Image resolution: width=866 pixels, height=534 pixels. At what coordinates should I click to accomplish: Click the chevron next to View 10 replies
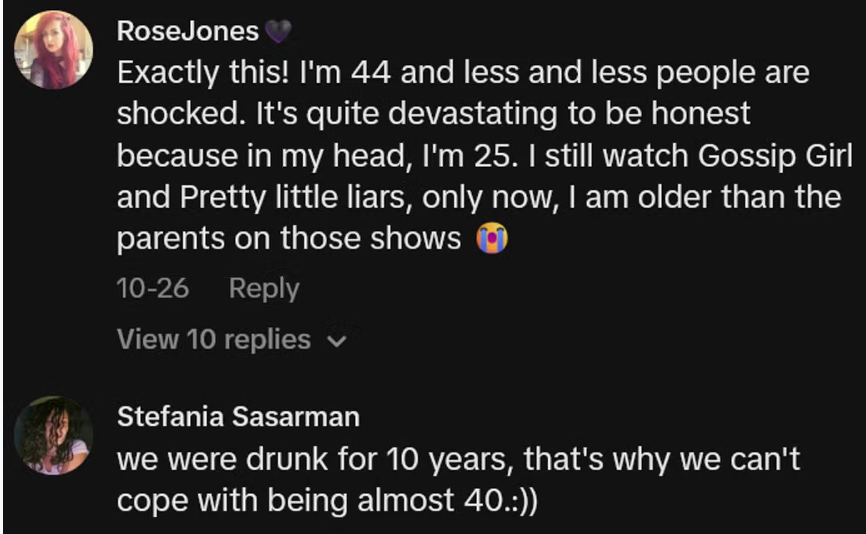pyautogui.click(x=337, y=340)
